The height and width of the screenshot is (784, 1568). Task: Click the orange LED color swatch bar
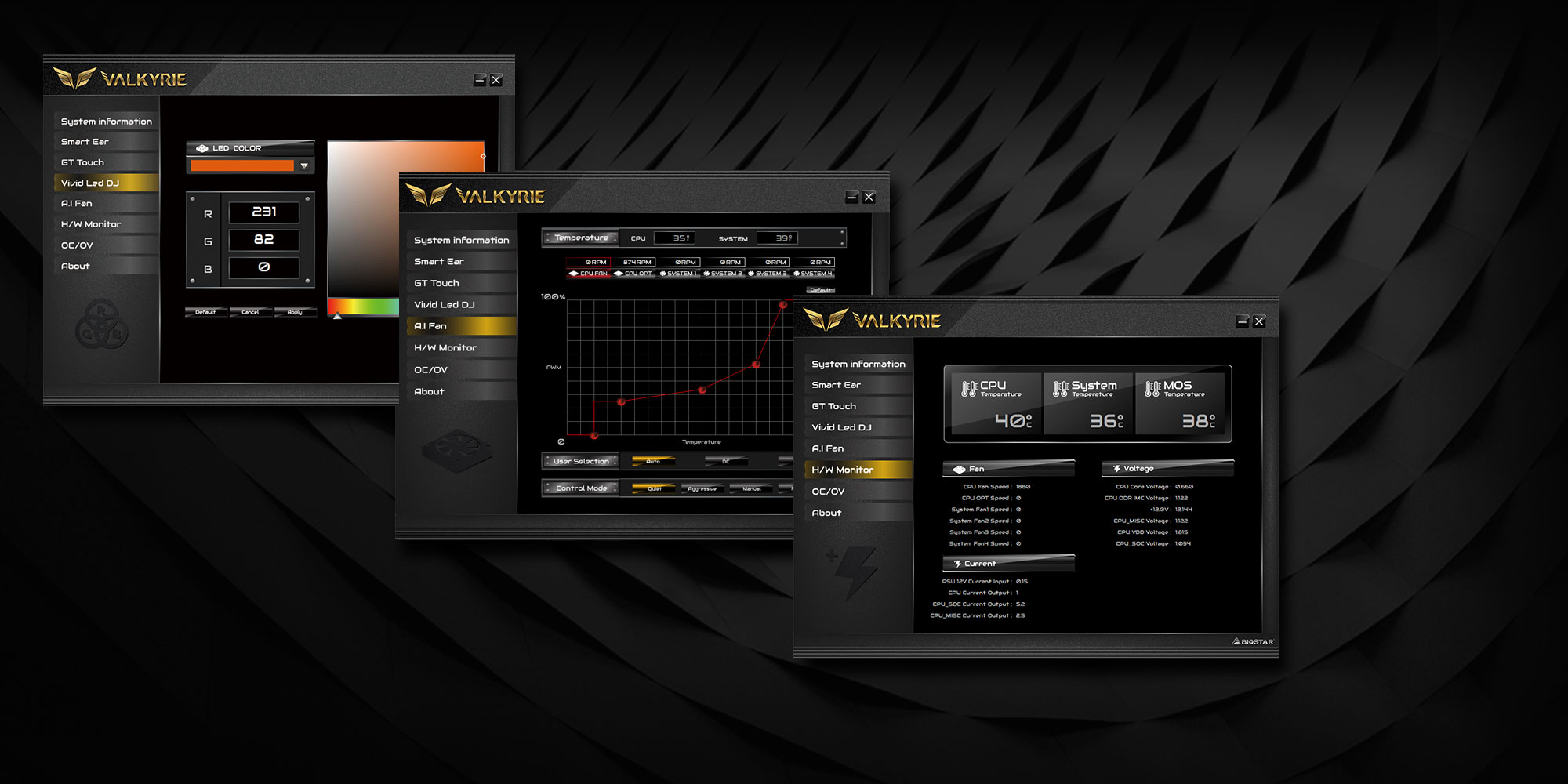[242, 165]
